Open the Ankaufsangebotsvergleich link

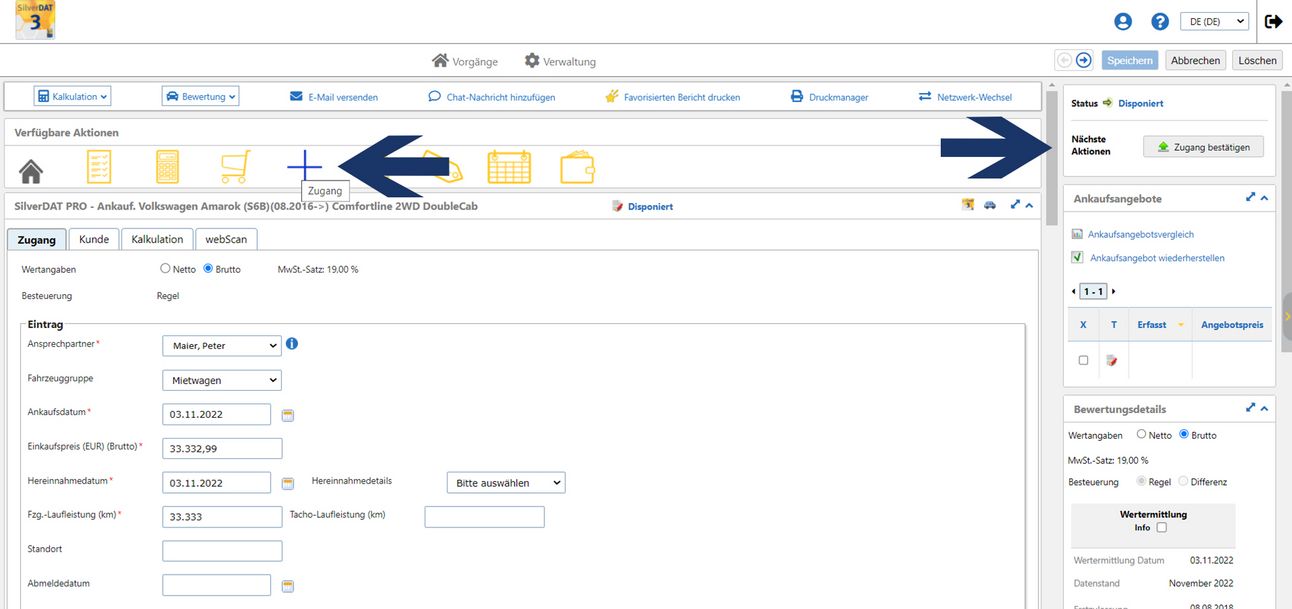(1140, 234)
